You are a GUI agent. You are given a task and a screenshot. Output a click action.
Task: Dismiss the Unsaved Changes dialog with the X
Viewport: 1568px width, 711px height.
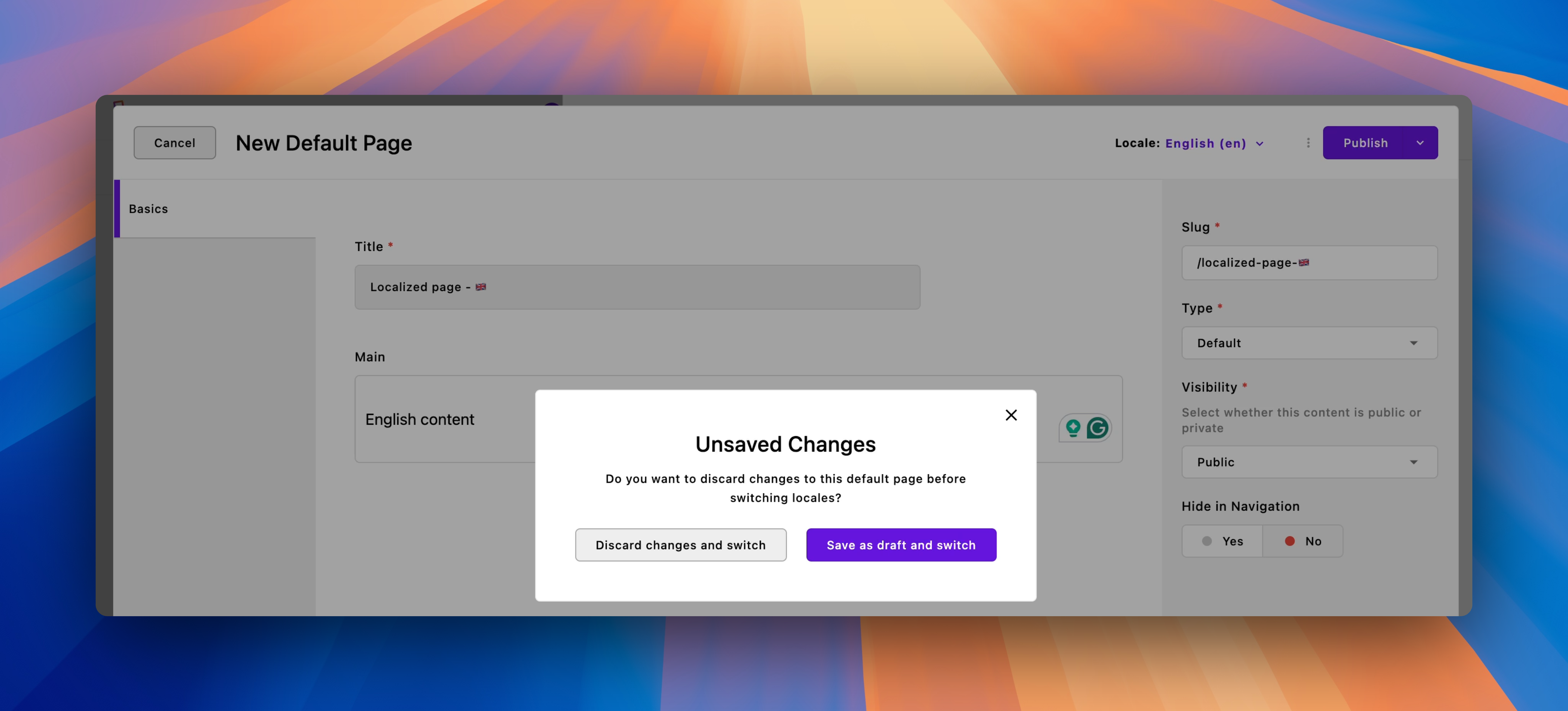coord(1011,415)
